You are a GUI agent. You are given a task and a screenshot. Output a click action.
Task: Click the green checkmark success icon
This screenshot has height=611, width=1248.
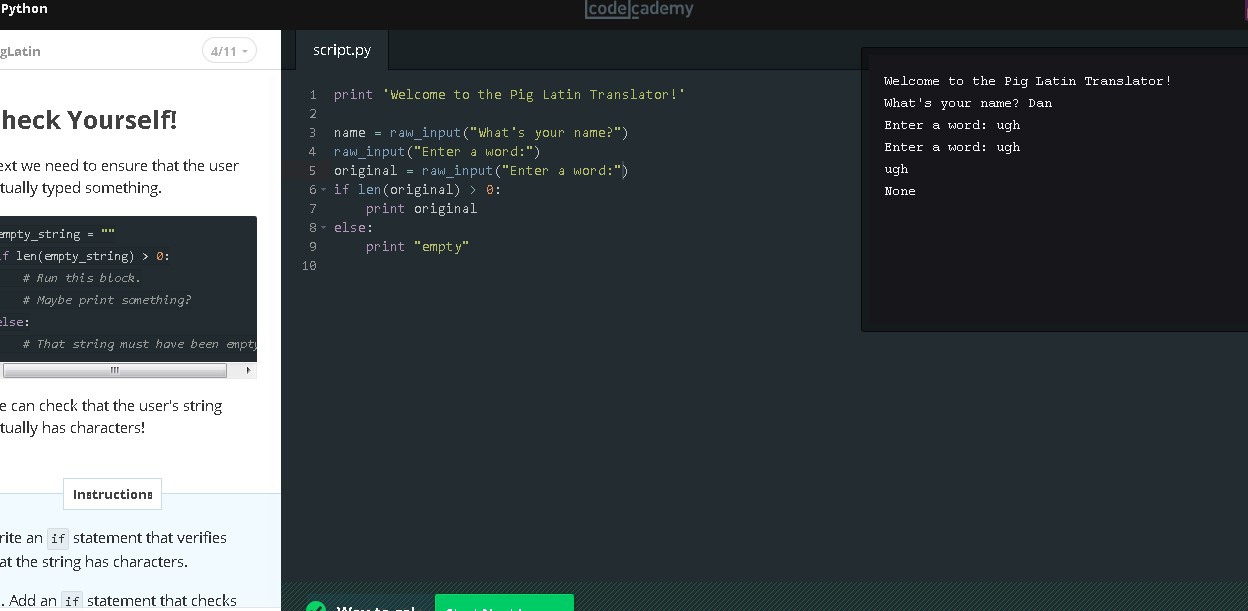coord(316,606)
